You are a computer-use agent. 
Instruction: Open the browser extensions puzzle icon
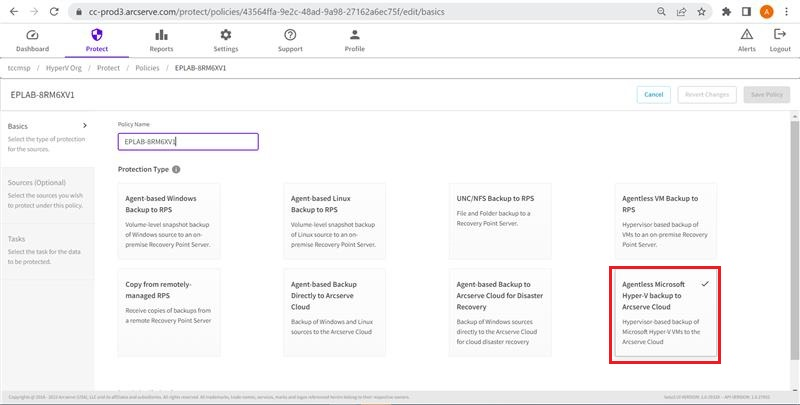click(727, 11)
